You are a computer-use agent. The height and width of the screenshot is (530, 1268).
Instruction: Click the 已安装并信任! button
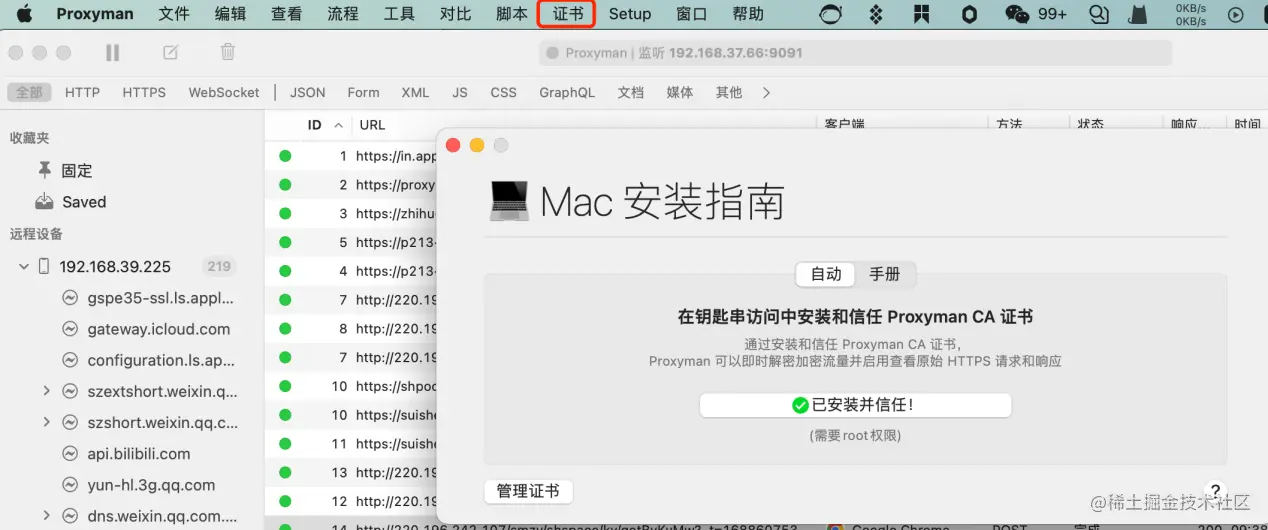855,405
